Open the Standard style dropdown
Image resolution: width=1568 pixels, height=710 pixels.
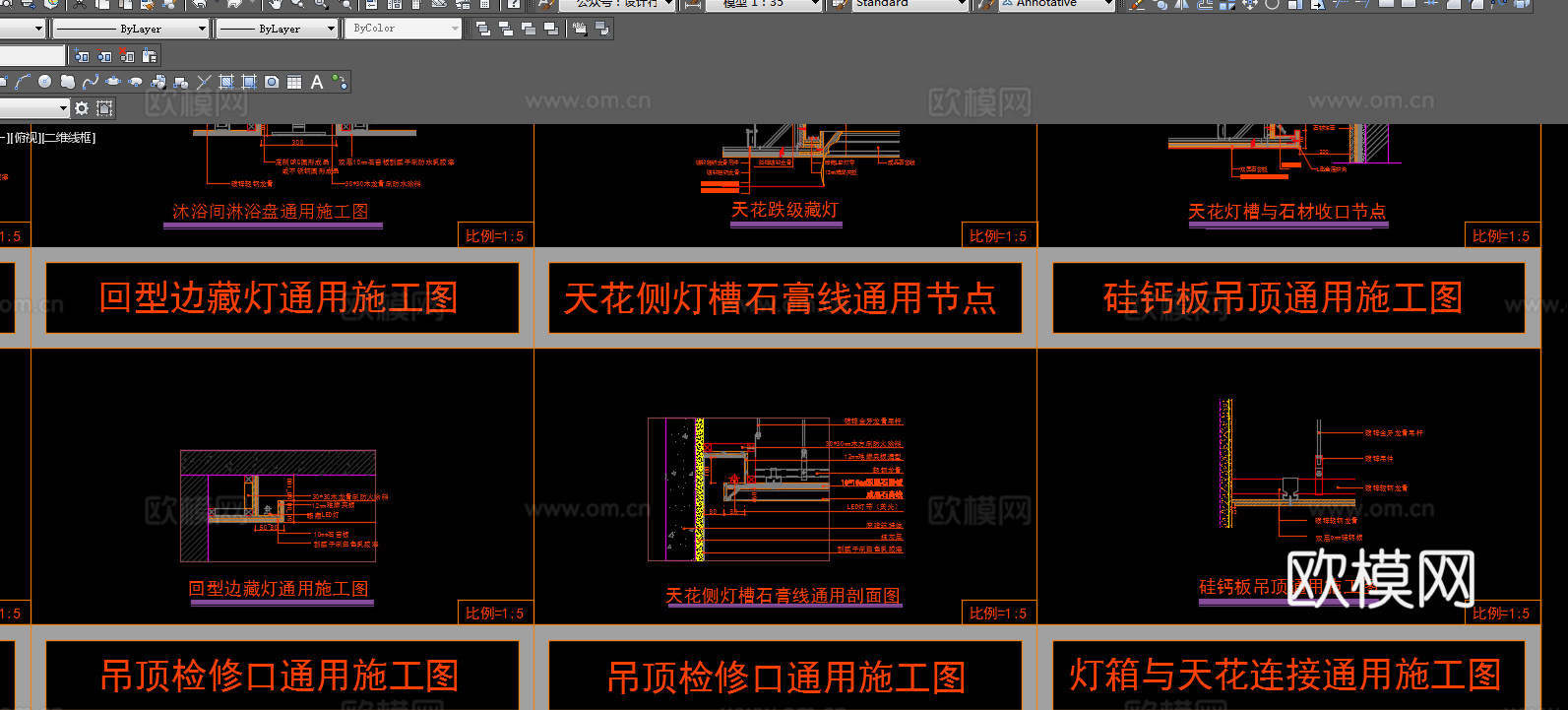coord(909,4)
